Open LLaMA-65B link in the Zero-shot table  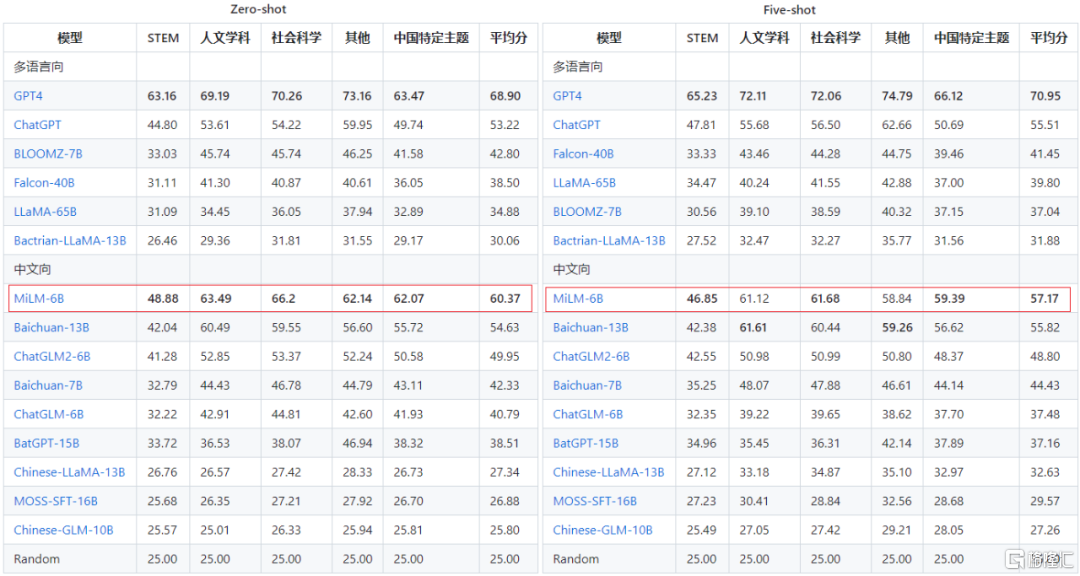tap(45, 212)
